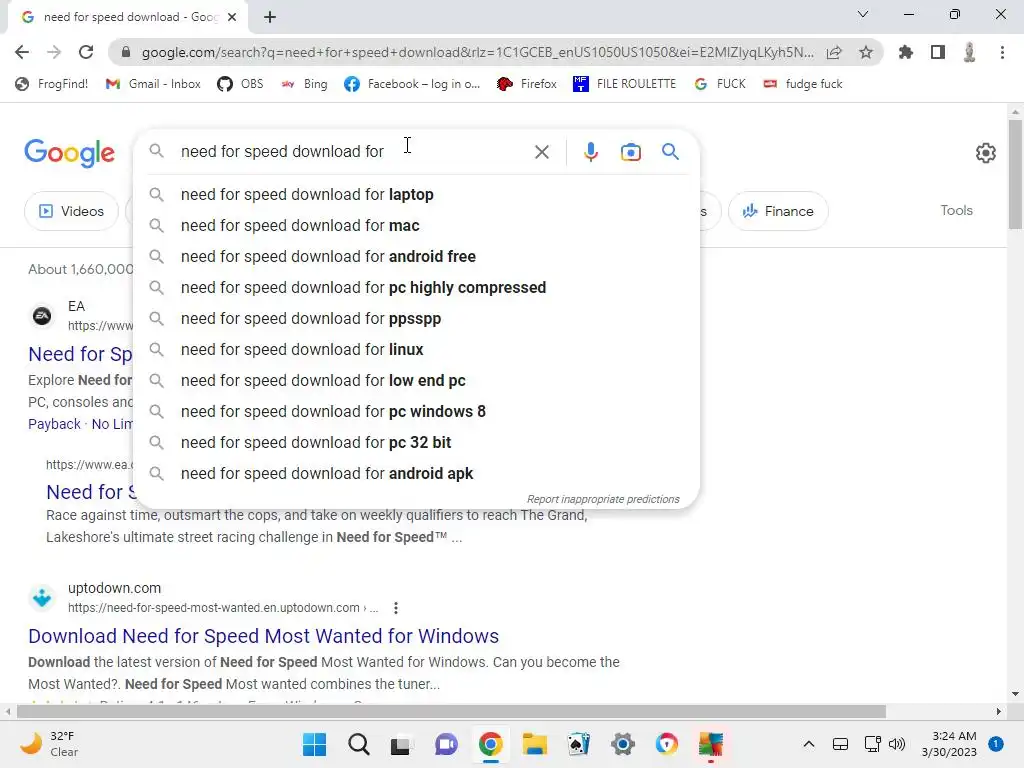Viewport: 1024px width, 768px height.
Task: Open File Explorer from the taskbar
Action: click(534, 744)
